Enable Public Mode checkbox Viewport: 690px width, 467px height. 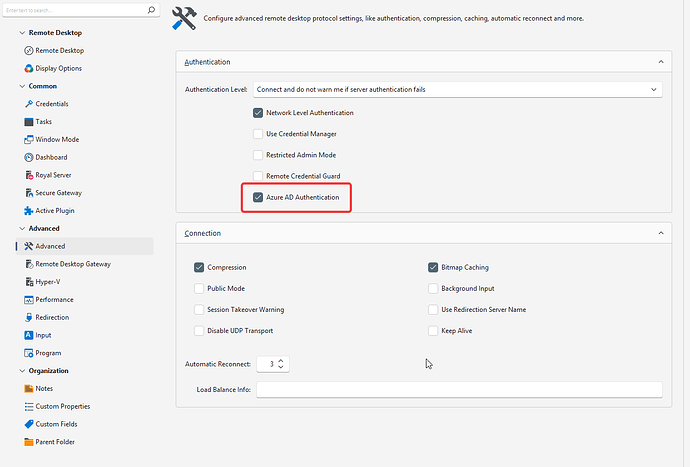click(199, 288)
